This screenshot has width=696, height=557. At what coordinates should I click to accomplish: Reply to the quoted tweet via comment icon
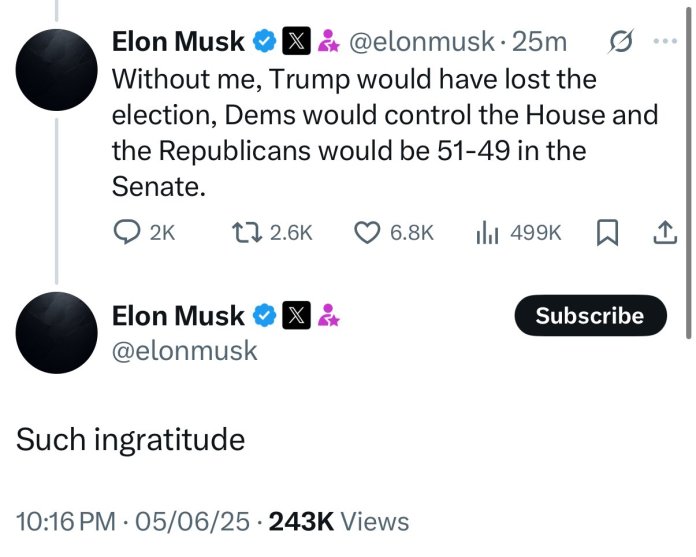[x=127, y=232]
